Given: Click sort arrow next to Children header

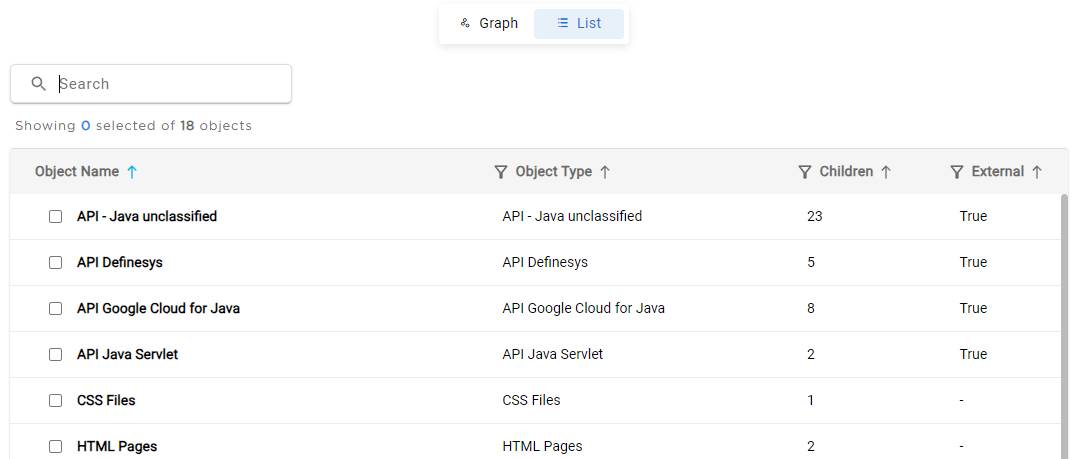Looking at the screenshot, I should (x=886, y=172).
